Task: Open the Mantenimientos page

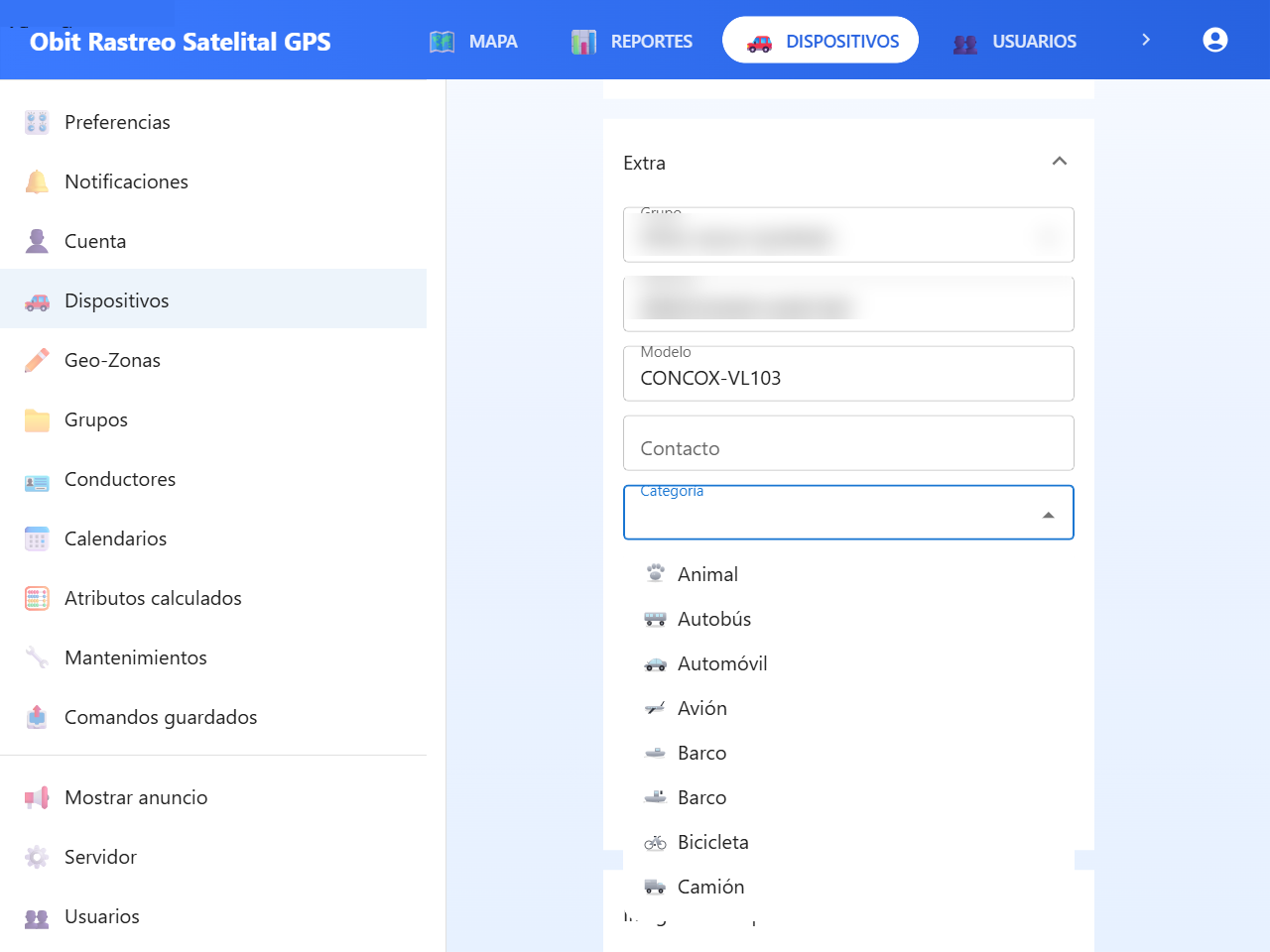Action: tap(213, 657)
